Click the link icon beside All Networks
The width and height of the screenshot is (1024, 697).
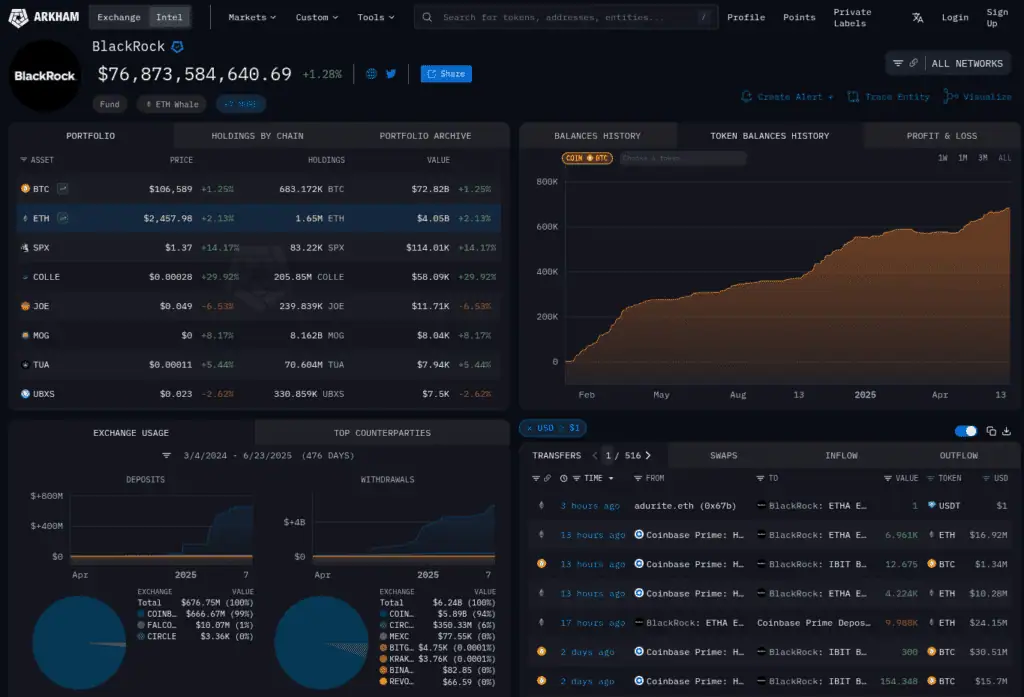coord(914,63)
